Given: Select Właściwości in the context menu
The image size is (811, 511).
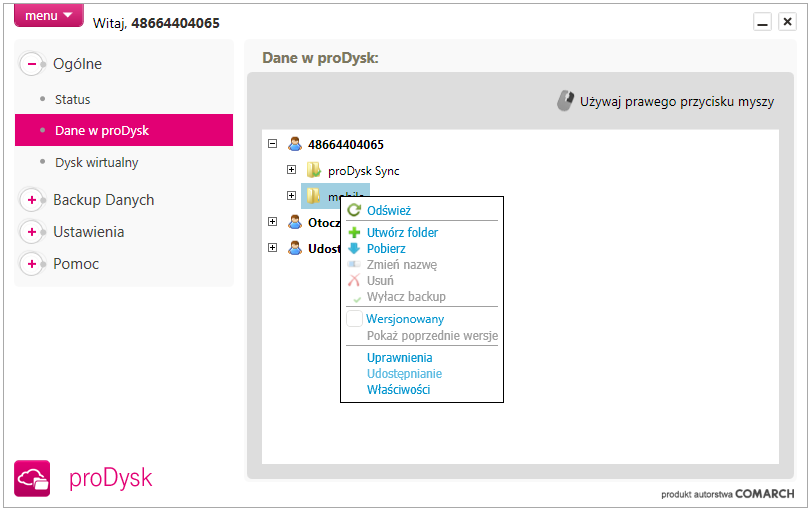Looking at the screenshot, I should pyautogui.click(x=398, y=389).
